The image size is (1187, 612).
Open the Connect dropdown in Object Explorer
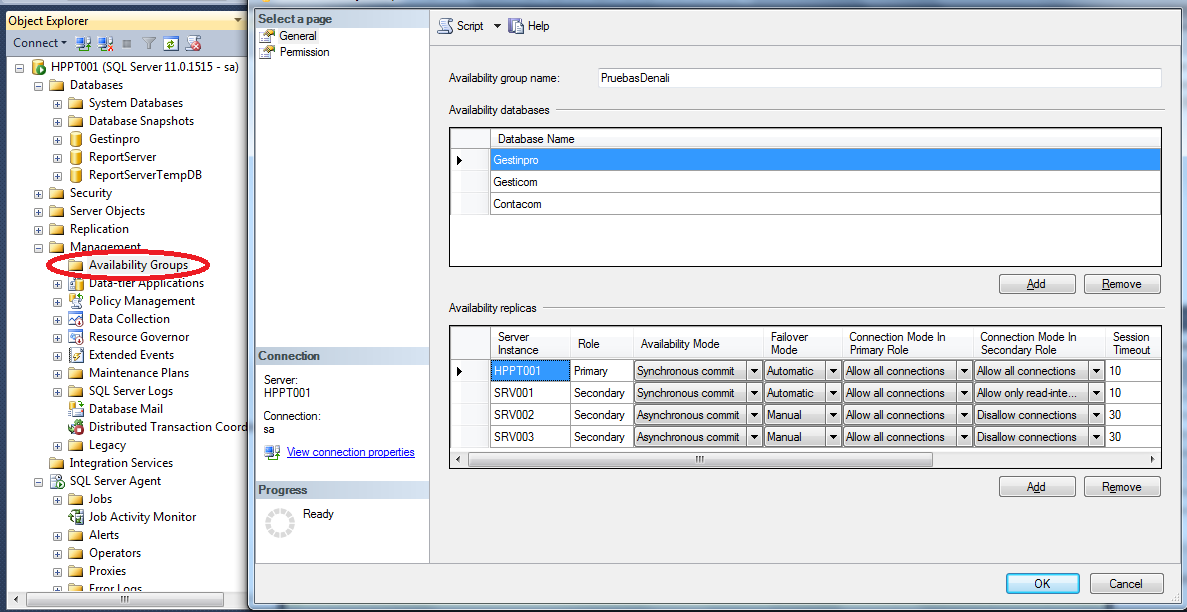pyautogui.click(x=40, y=43)
